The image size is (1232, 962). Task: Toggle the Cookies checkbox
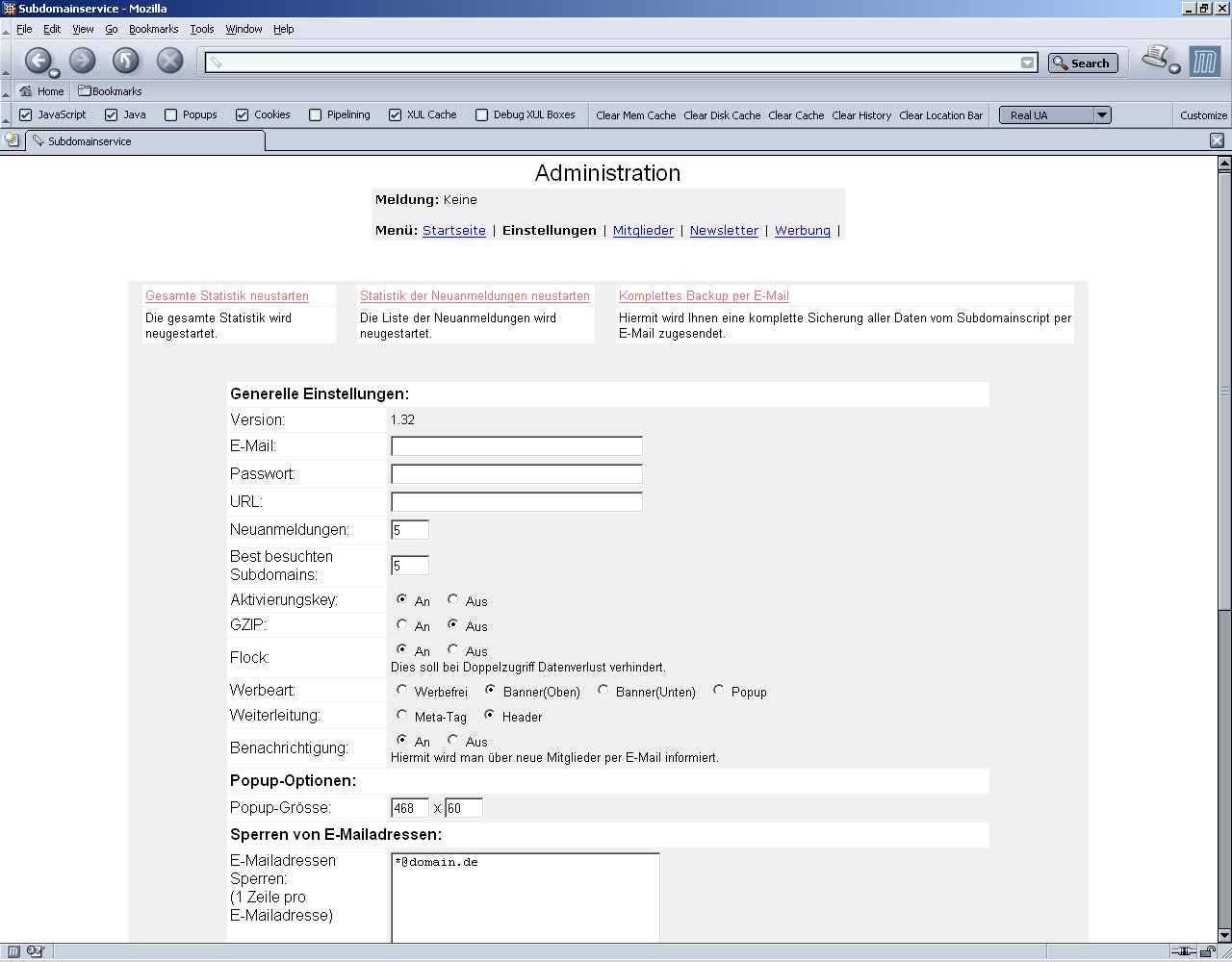pyautogui.click(x=243, y=114)
